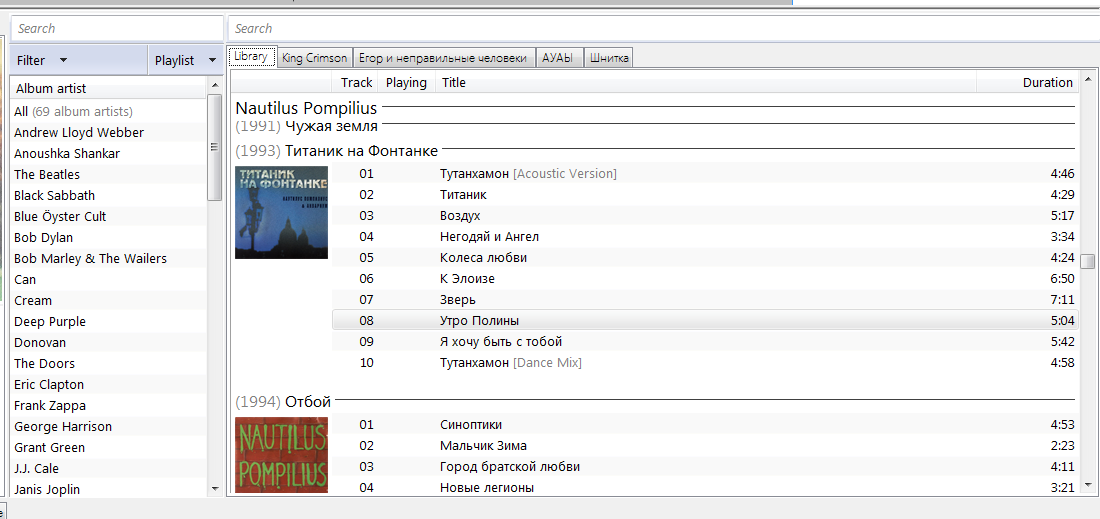The image size is (1100, 519).
Task: Select track Я хочу быть с тобой
Action: tap(705, 342)
